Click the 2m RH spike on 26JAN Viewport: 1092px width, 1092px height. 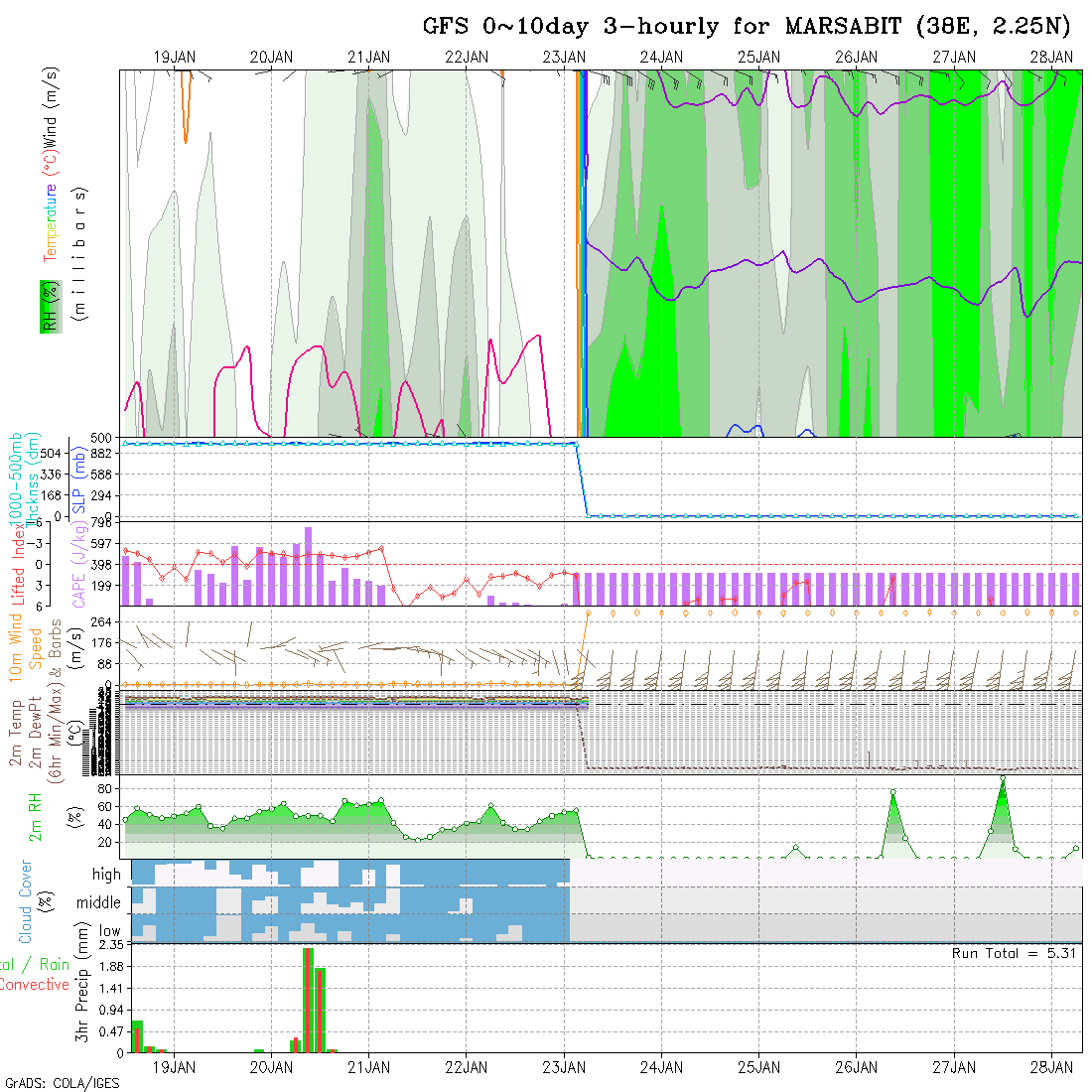[x=893, y=792]
